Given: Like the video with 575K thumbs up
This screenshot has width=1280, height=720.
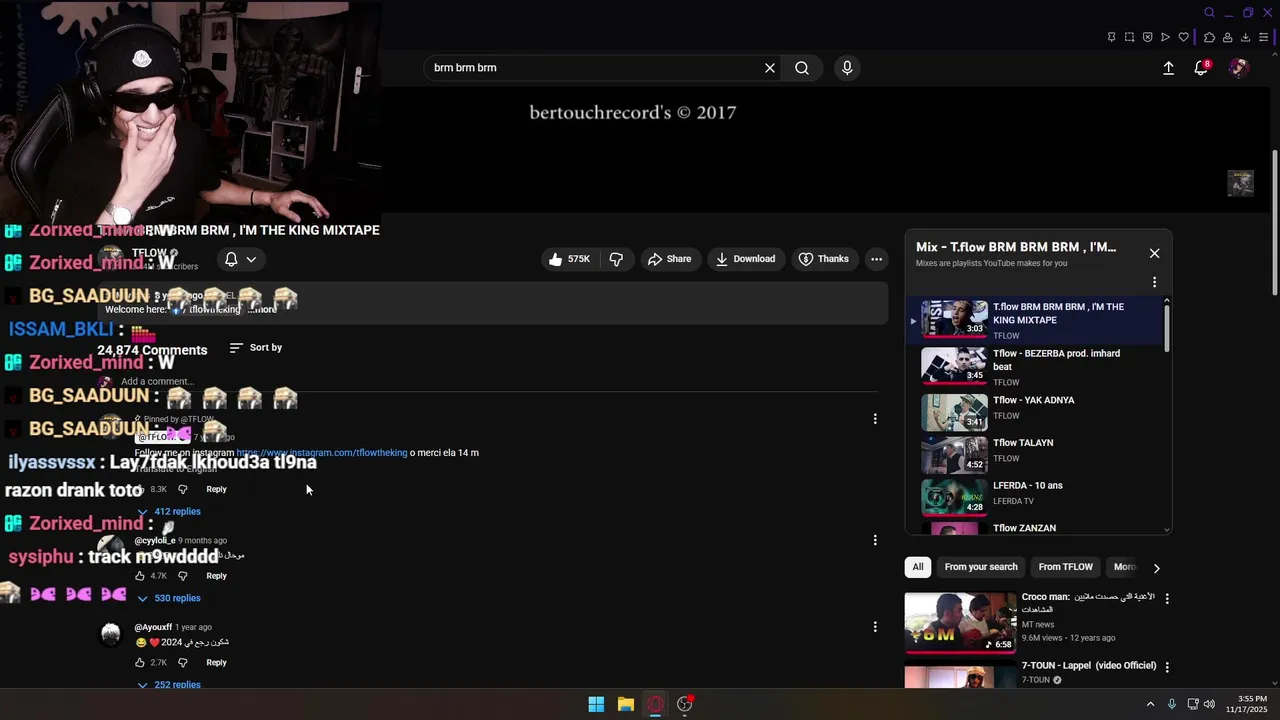Looking at the screenshot, I should point(569,259).
